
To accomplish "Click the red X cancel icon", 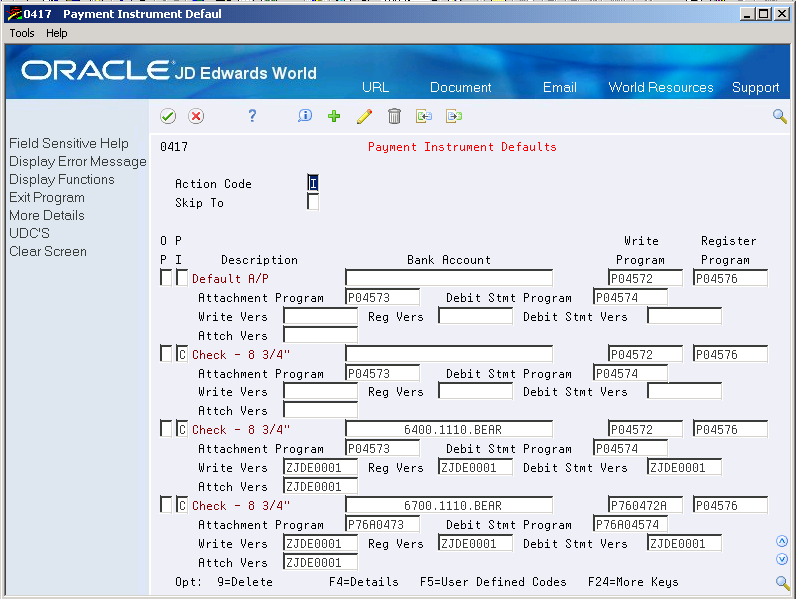I will tap(196, 116).
